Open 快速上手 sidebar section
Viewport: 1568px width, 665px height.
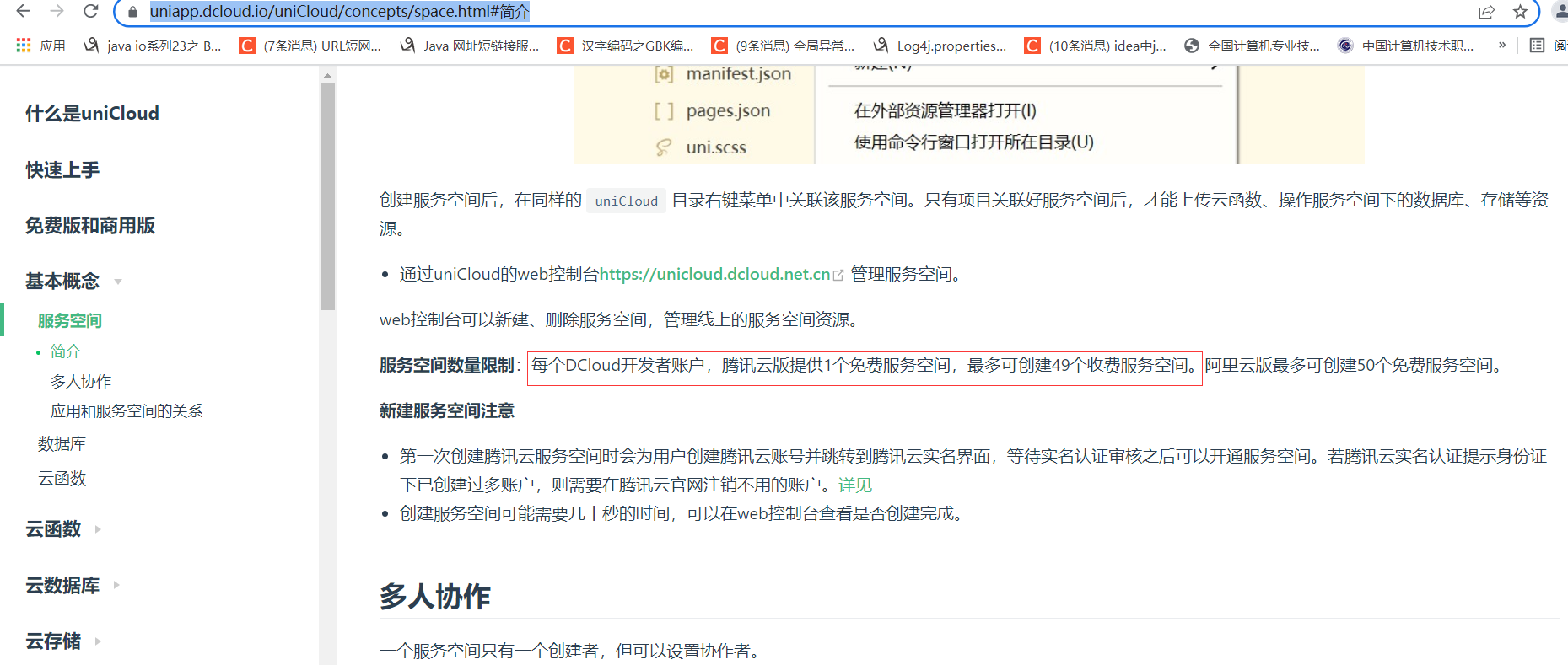(x=62, y=170)
